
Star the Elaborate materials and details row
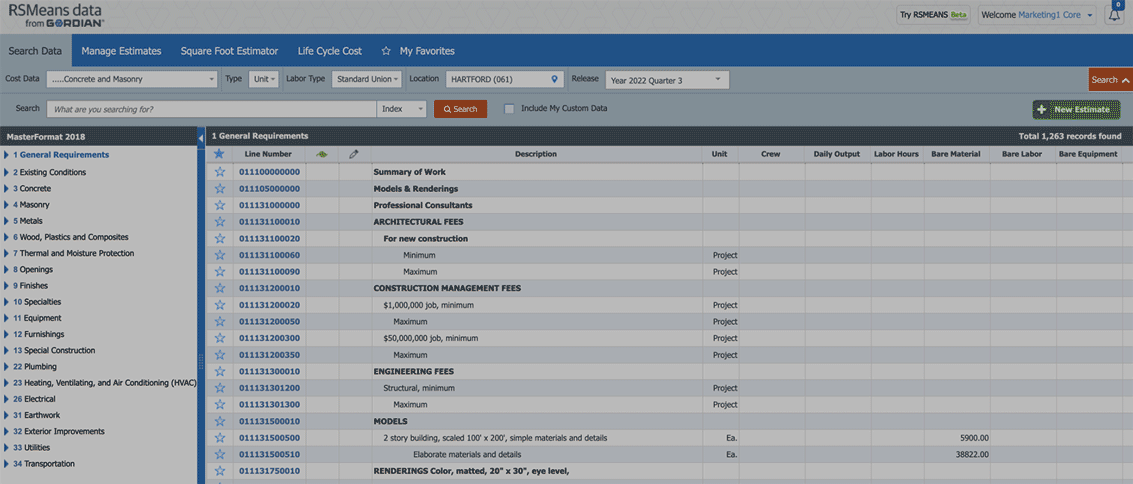pos(220,454)
